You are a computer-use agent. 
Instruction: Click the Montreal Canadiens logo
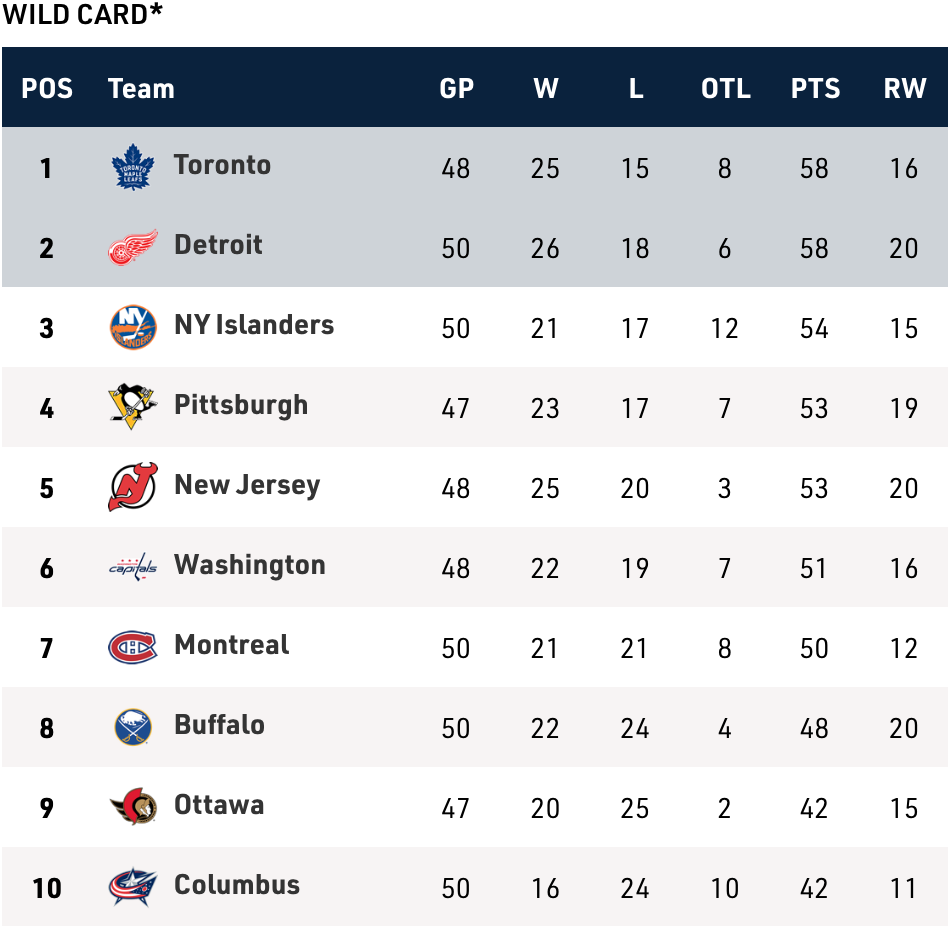pyautogui.click(x=132, y=647)
